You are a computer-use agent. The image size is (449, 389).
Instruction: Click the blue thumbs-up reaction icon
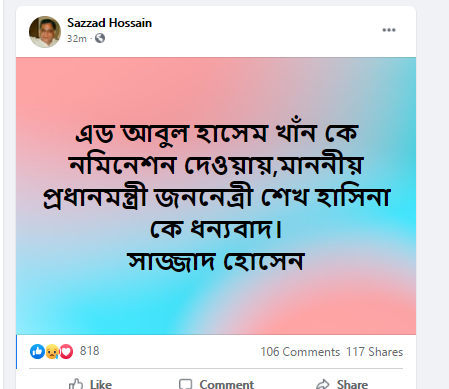point(37,351)
